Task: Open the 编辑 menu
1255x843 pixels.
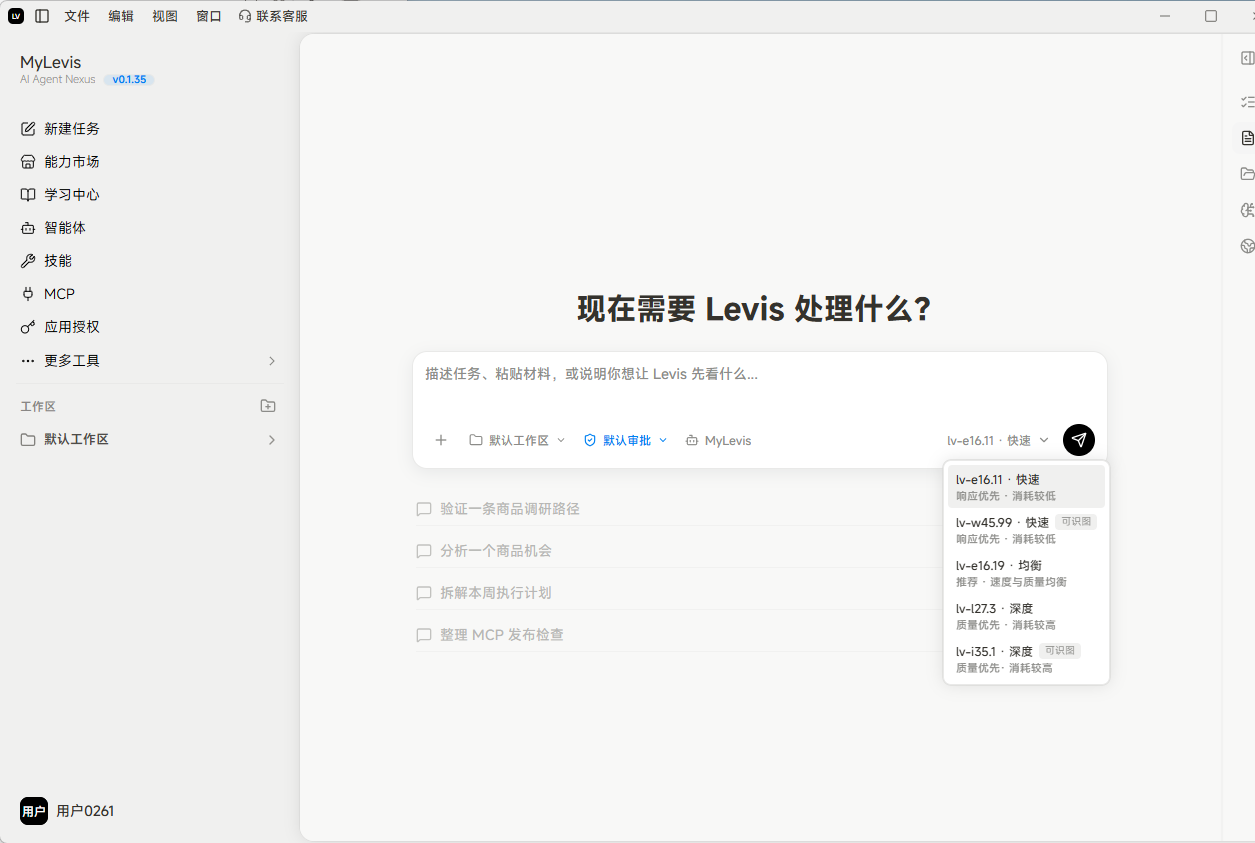Action: (121, 16)
